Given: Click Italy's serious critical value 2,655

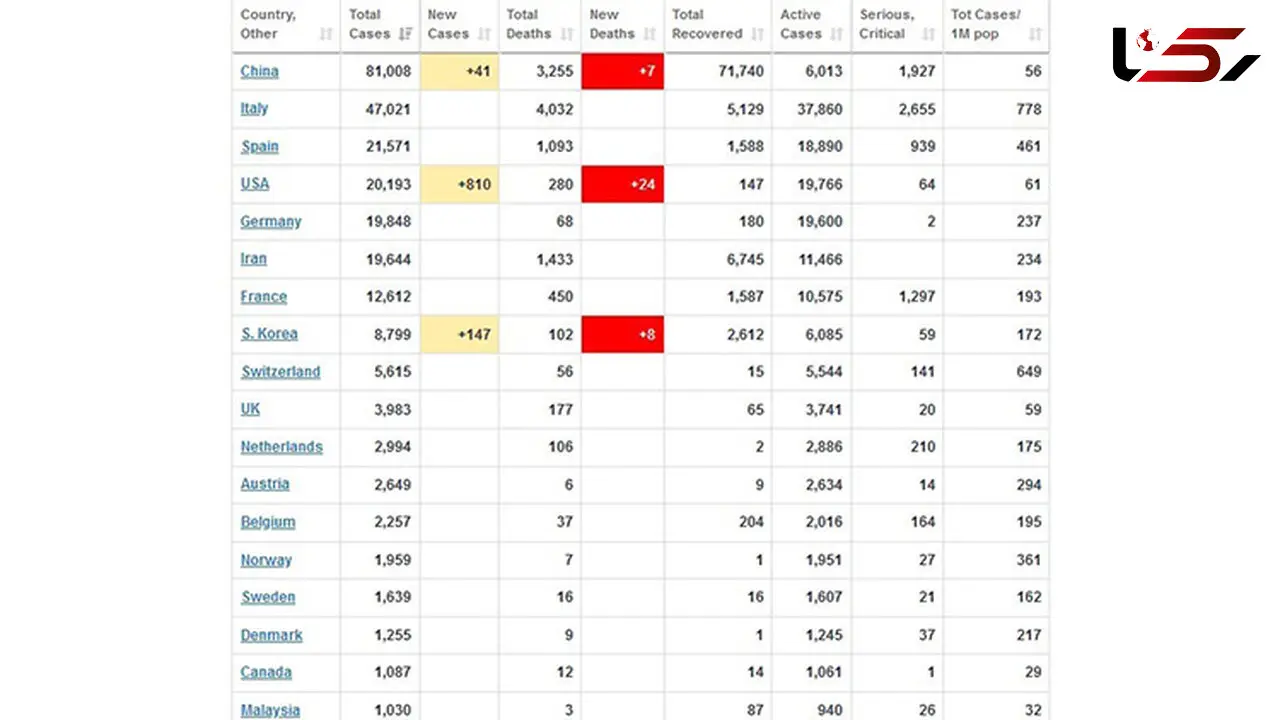Looking at the screenshot, I should click(x=916, y=109).
